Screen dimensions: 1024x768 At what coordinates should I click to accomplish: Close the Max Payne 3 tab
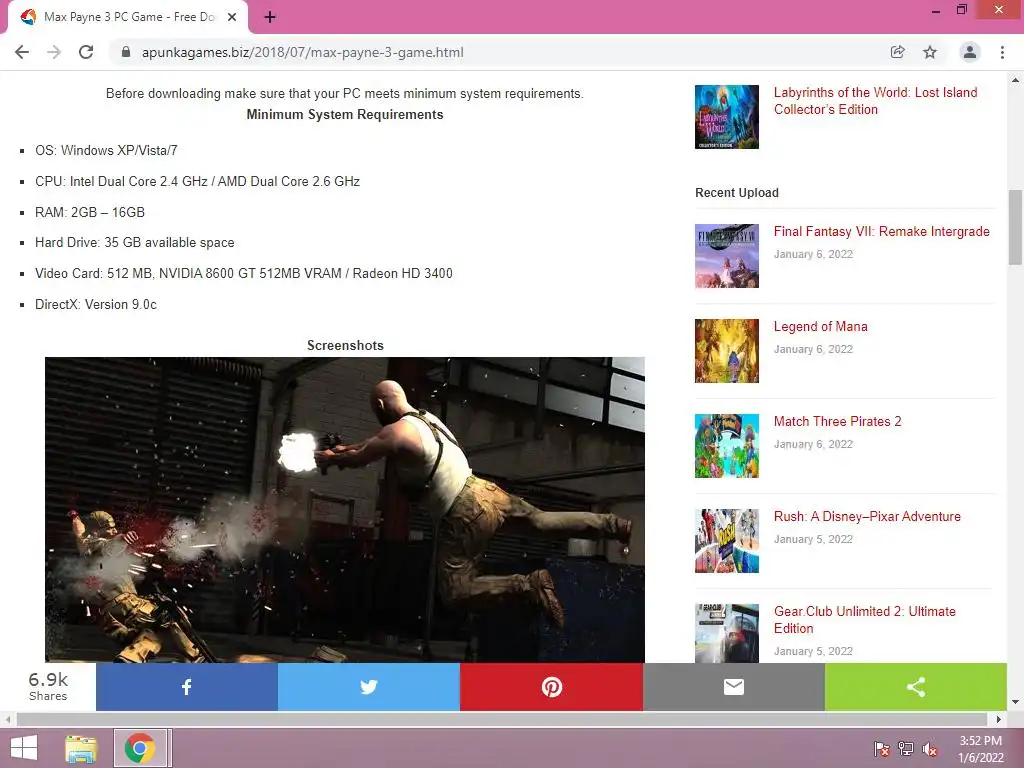(x=232, y=17)
